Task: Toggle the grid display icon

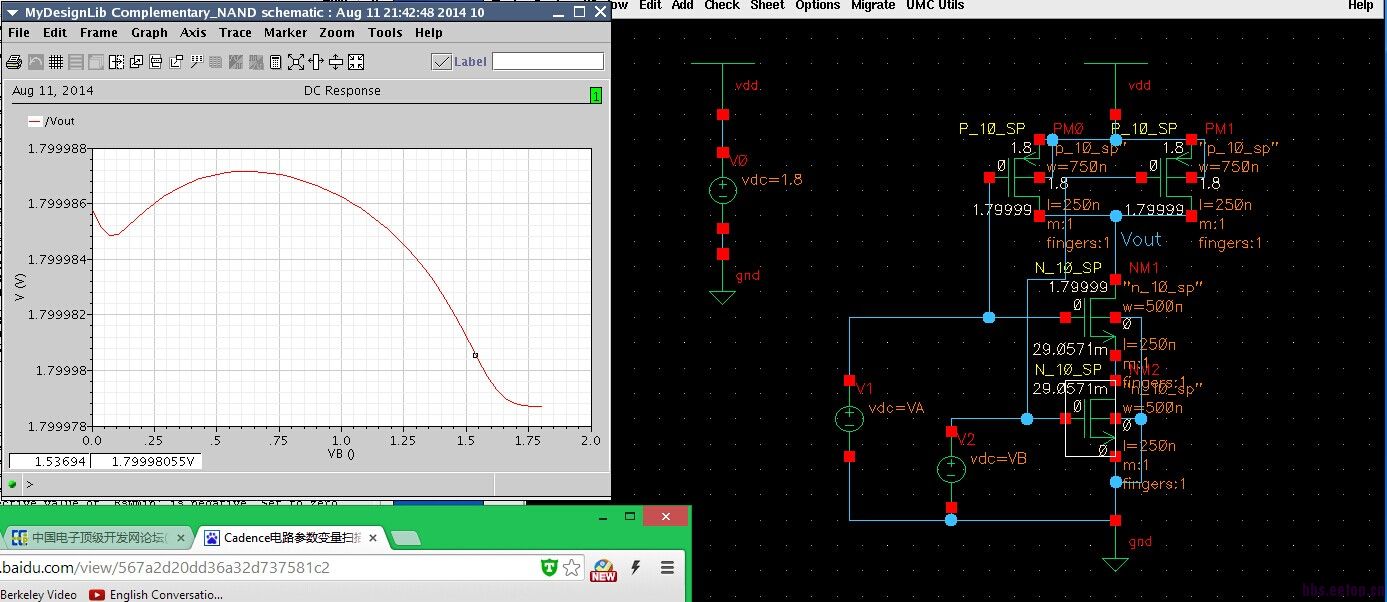Action: [x=56, y=62]
